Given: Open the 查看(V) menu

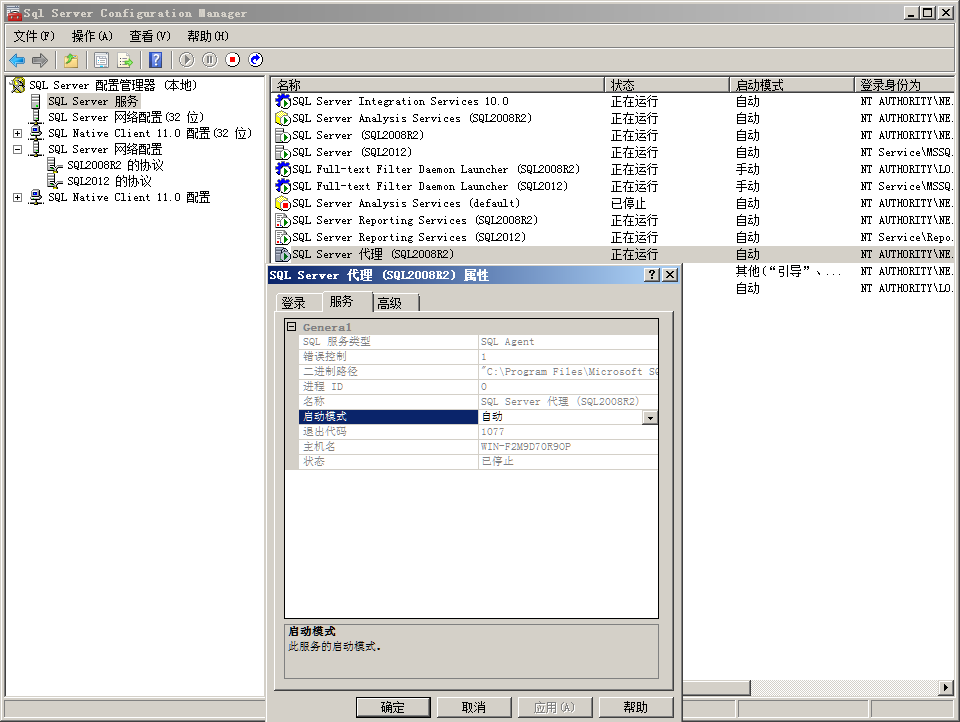Looking at the screenshot, I should click(x=150, y=36).
